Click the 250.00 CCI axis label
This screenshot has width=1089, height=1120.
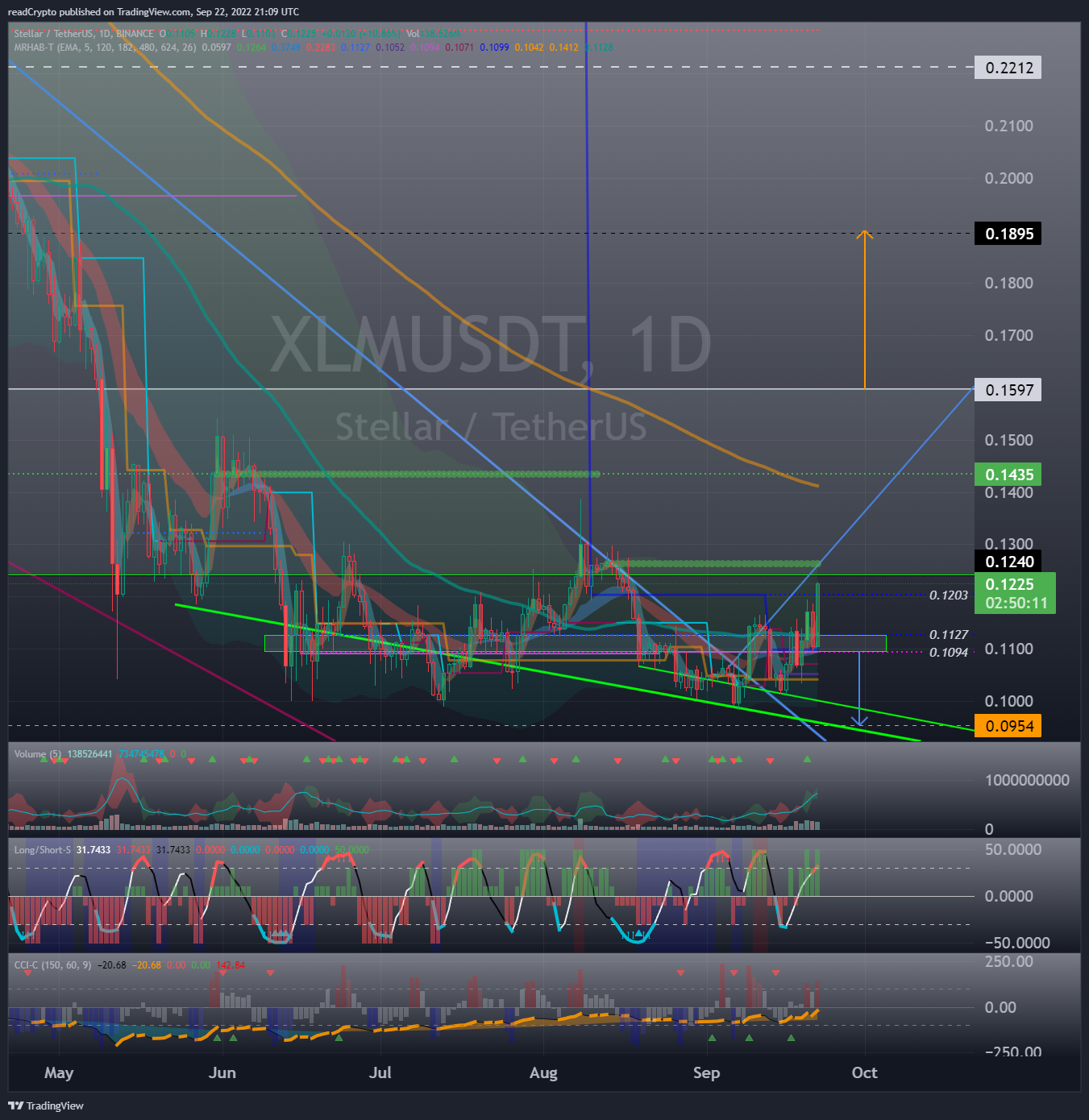click(1008, 961)
